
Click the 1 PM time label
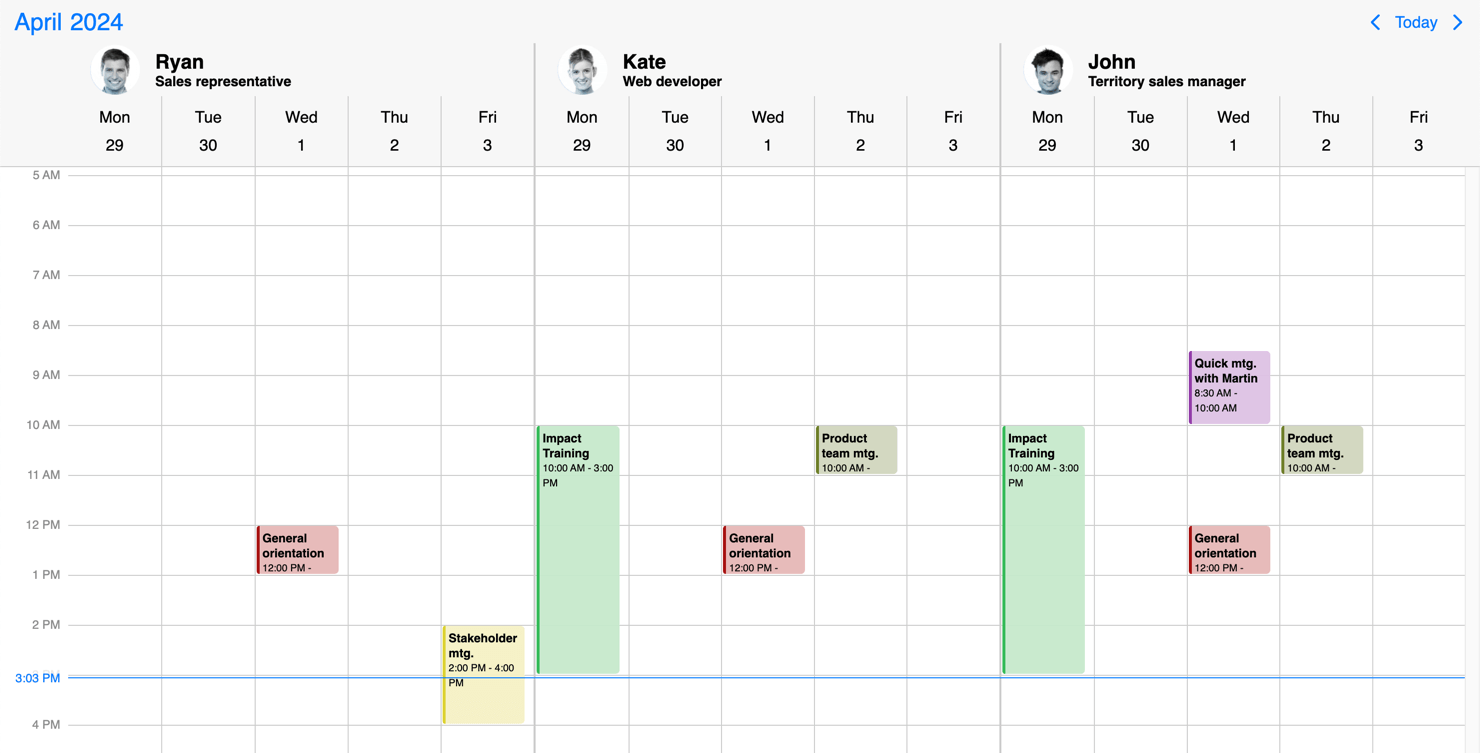pos(46,575)
